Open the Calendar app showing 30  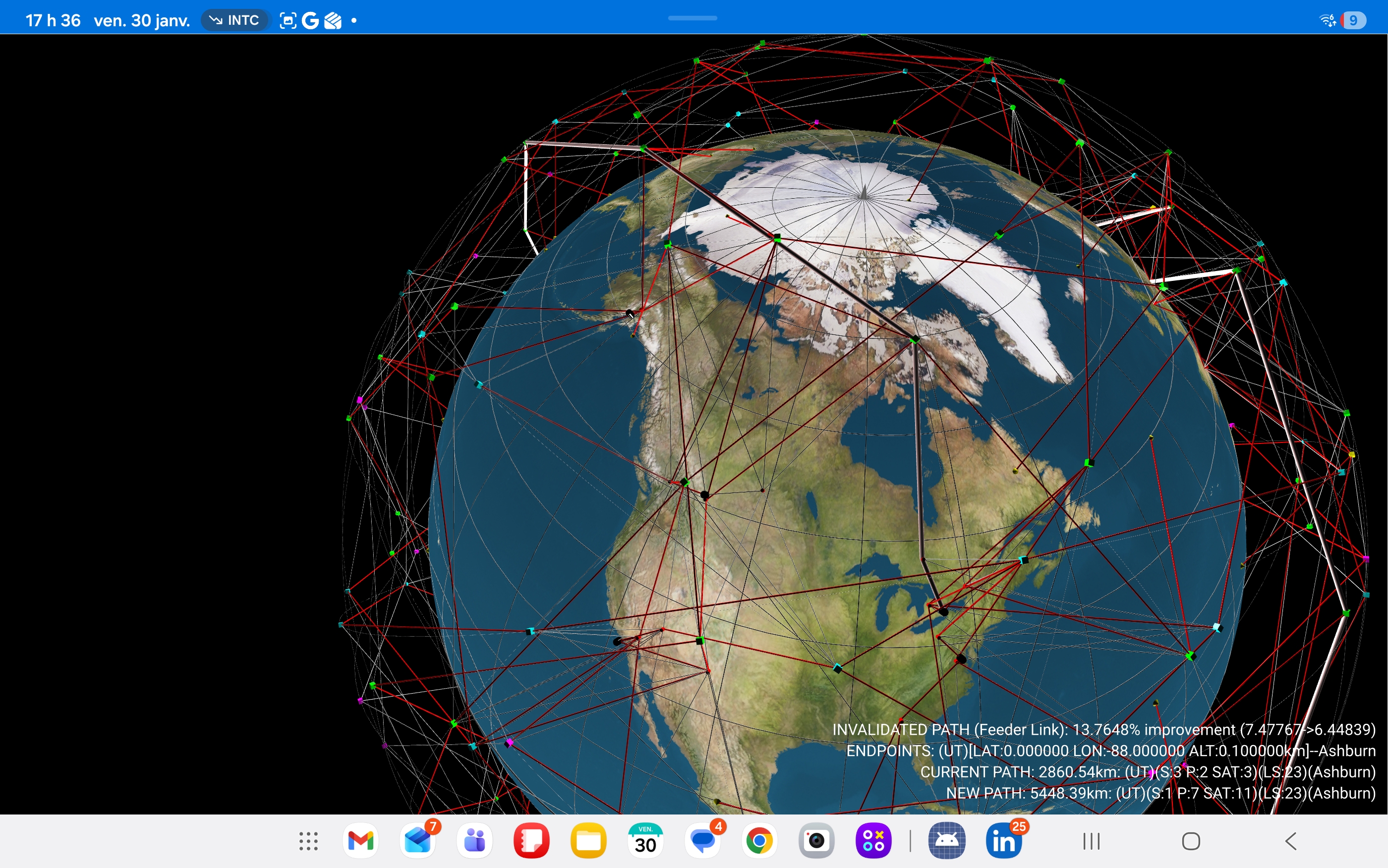point(645,842)
